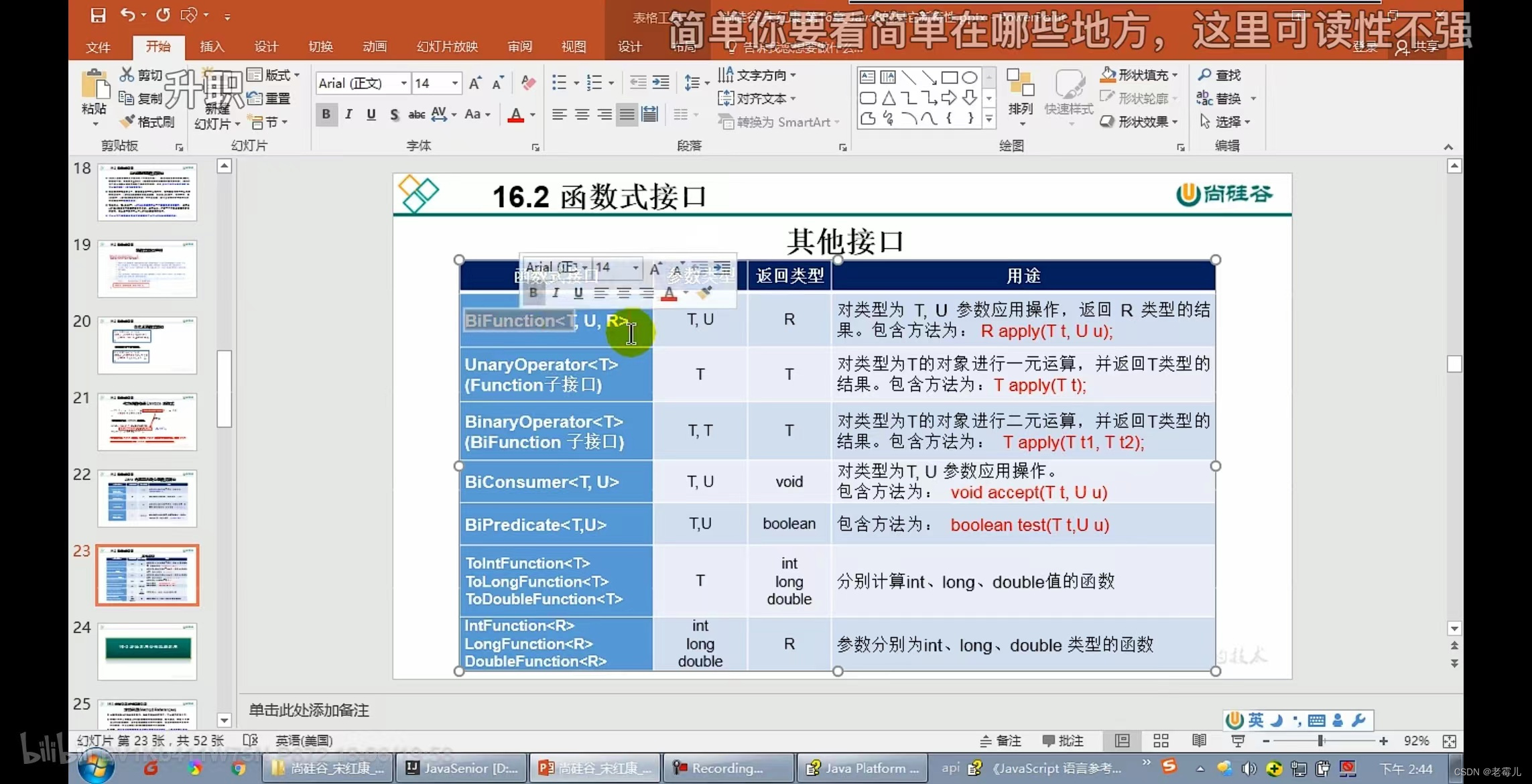Click the Save icon in quick access toolbar
Screen dimensions: 1532x784
(99, 15)
